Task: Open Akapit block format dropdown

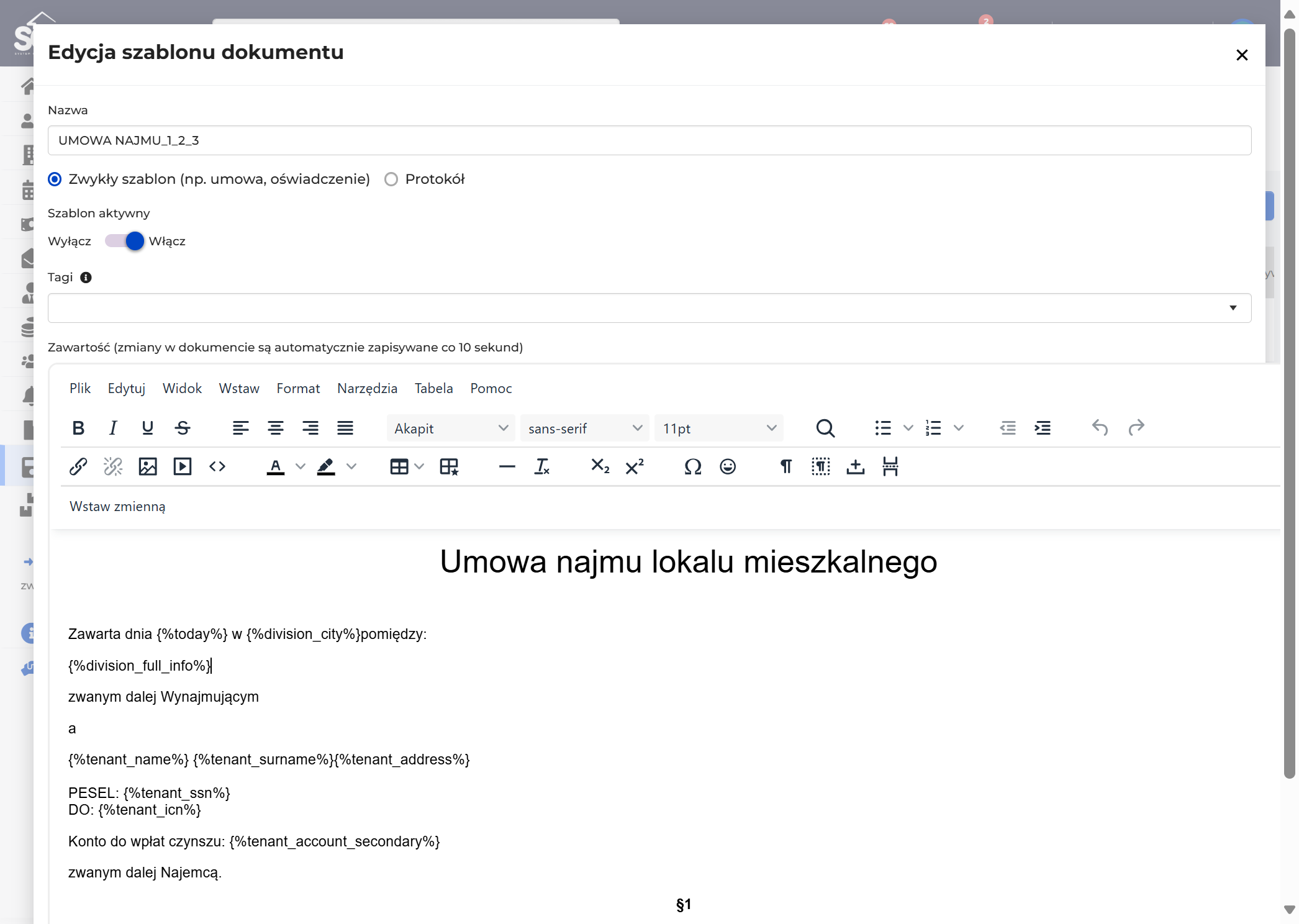Action: coord(451,428)
